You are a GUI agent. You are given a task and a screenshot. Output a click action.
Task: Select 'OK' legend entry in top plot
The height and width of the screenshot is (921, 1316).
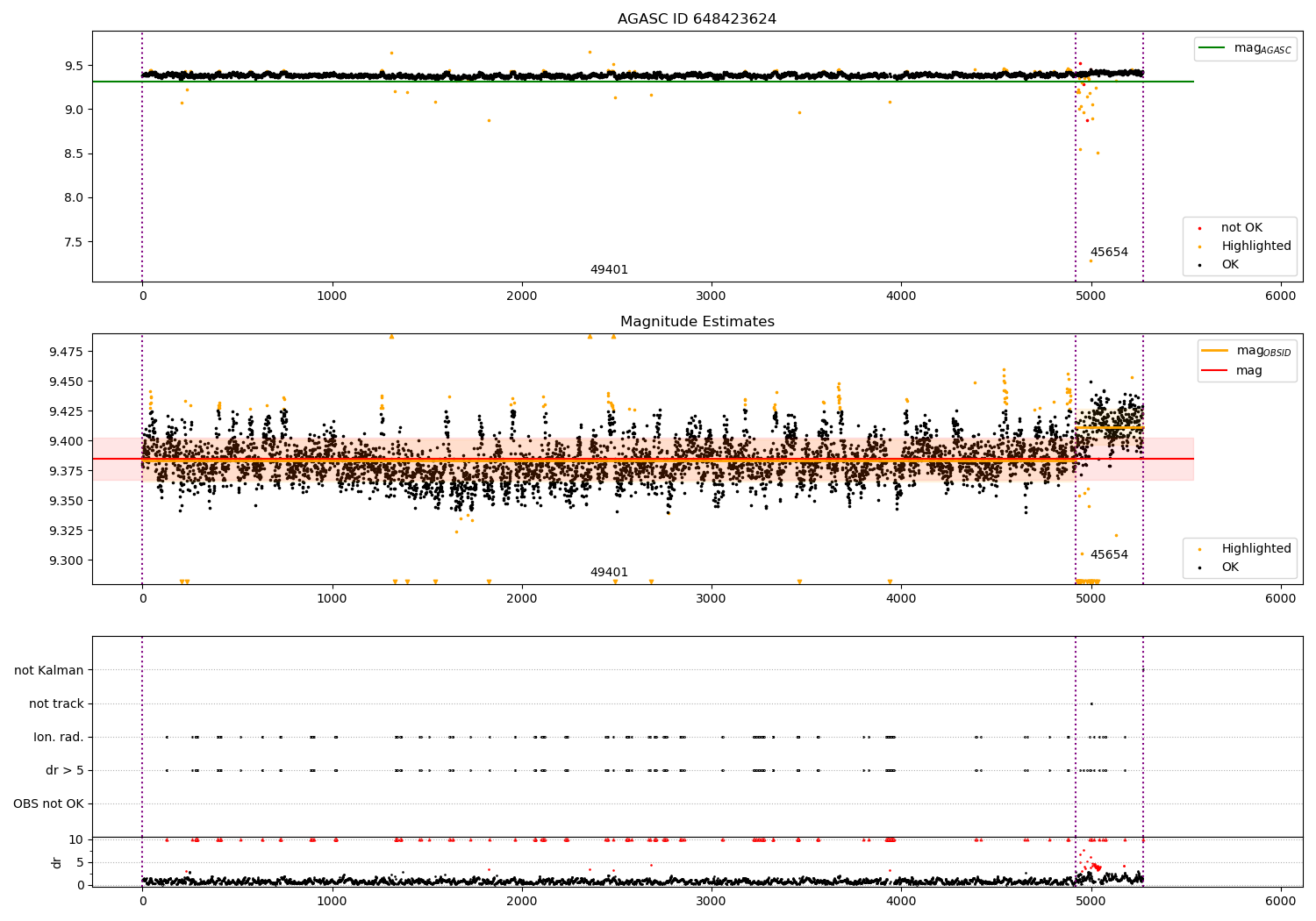[x=1230, y=265]
